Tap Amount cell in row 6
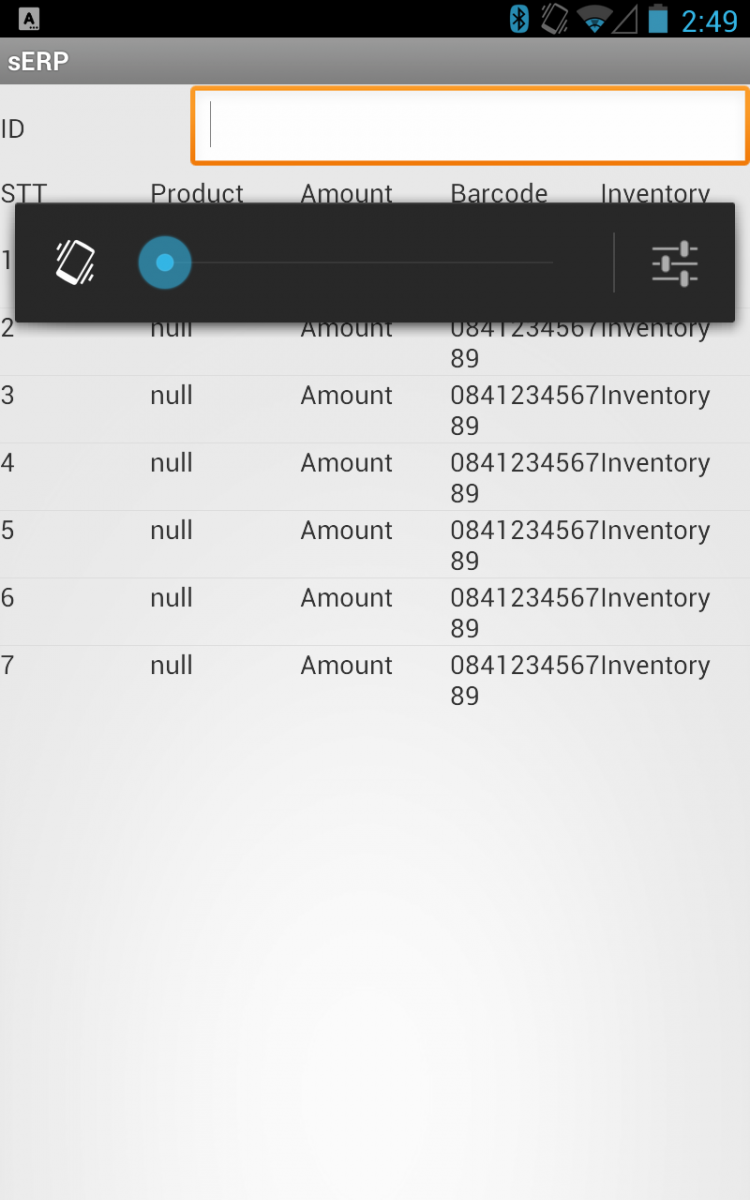Image resolution: width=750 pixels, height=1200 pixels. [x=346, y=598]
